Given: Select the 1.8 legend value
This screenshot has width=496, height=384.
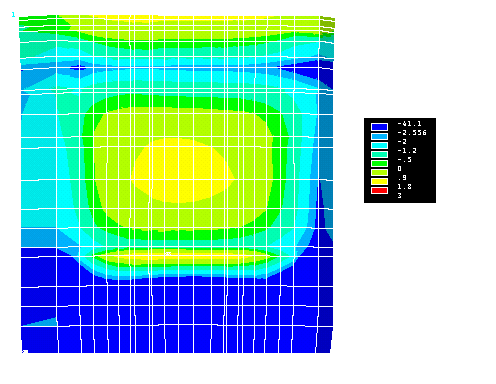Looking at the screenshot, I should click(x=404, y=187).
